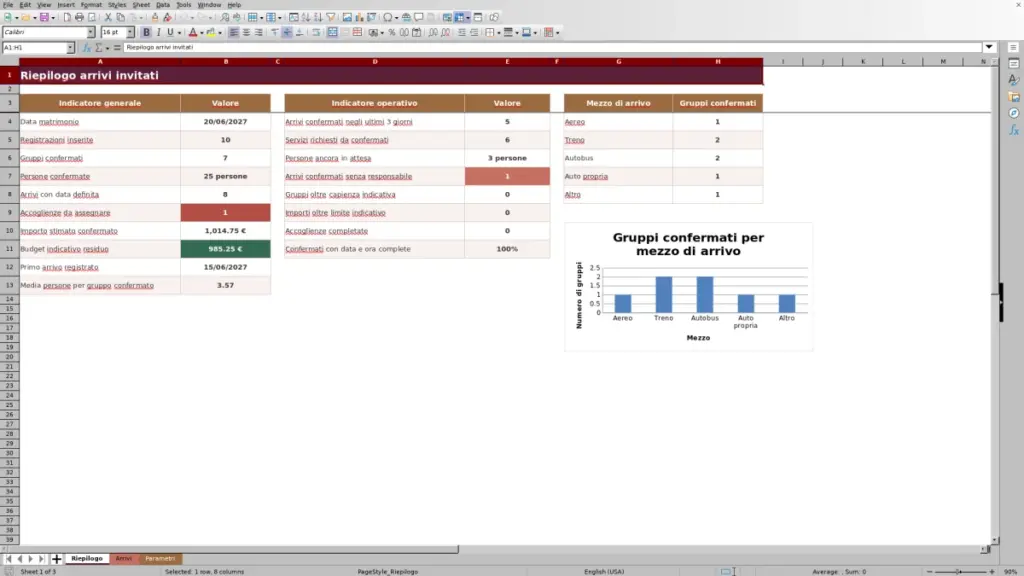Click the Select Function sum button
This screenshot has width=1024, height=576.
point(99,48)
